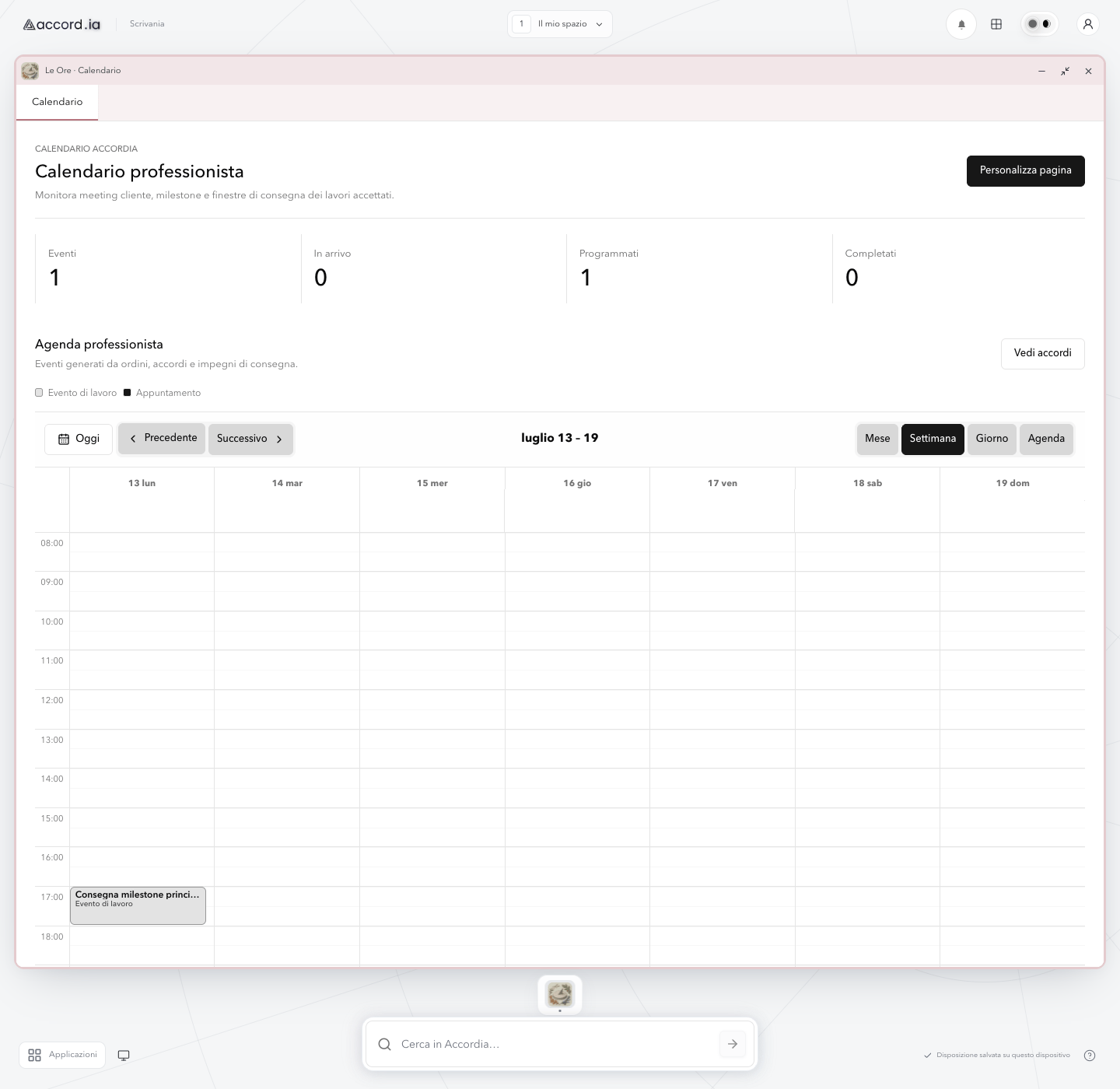Go to the previous week with Precedente
1120x1089 pixels.
click(x=162, y=439)
